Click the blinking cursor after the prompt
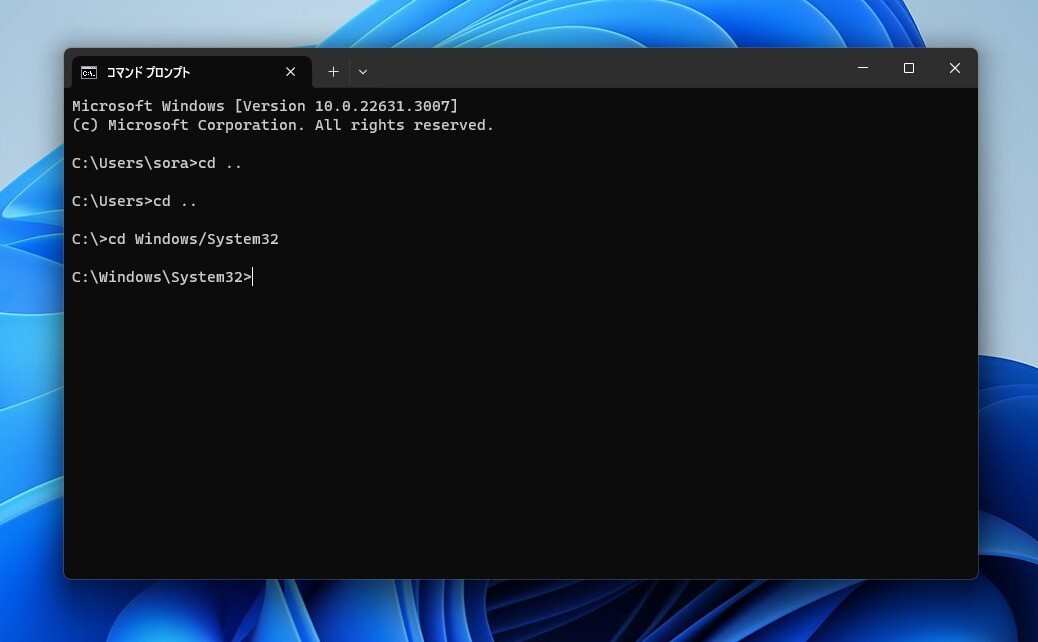Screen dimensions: 1038x642 pos(252,277)
